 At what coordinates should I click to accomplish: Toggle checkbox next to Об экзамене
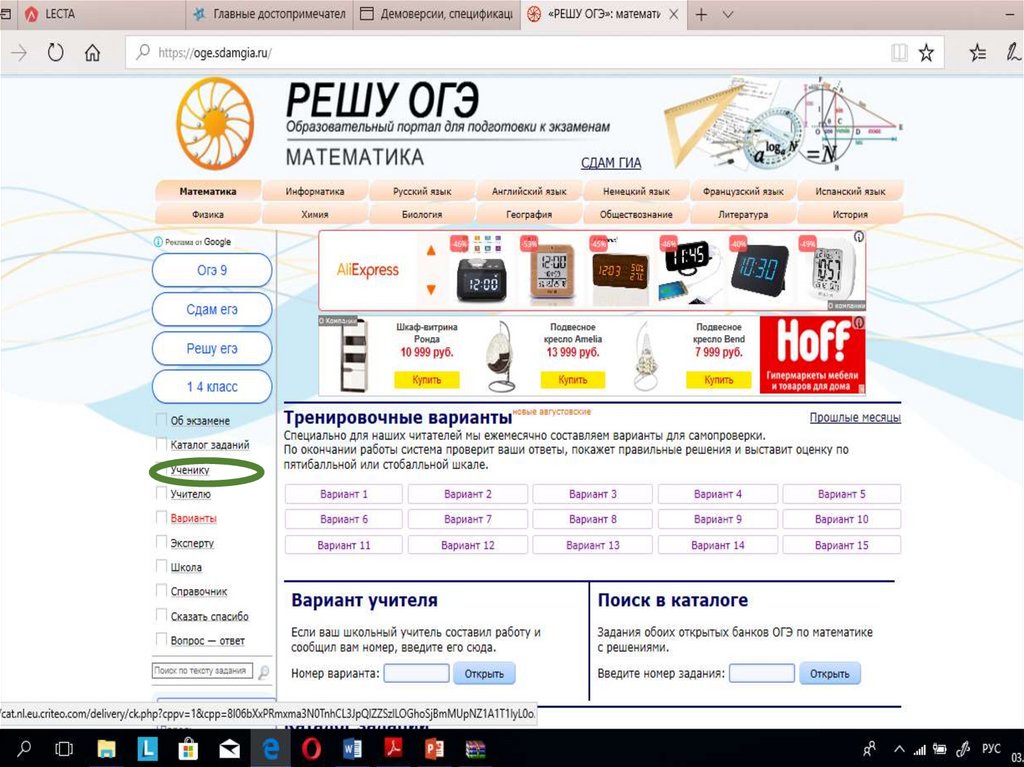pyautogui.click(x=161, y=419)
